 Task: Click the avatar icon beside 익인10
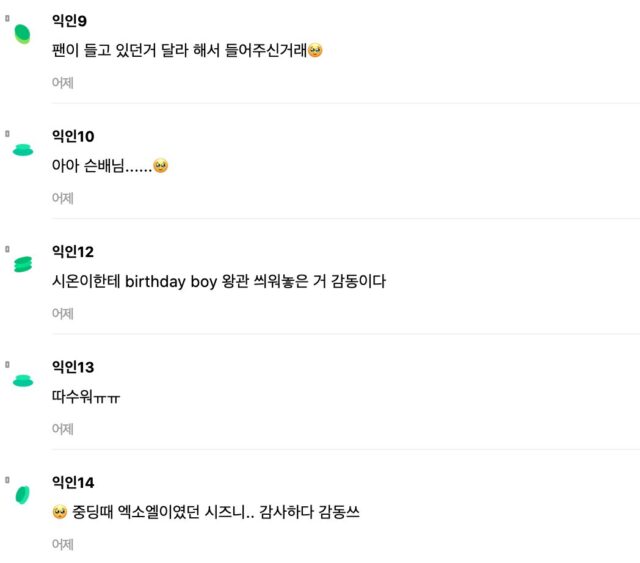(x=22, y=150)
